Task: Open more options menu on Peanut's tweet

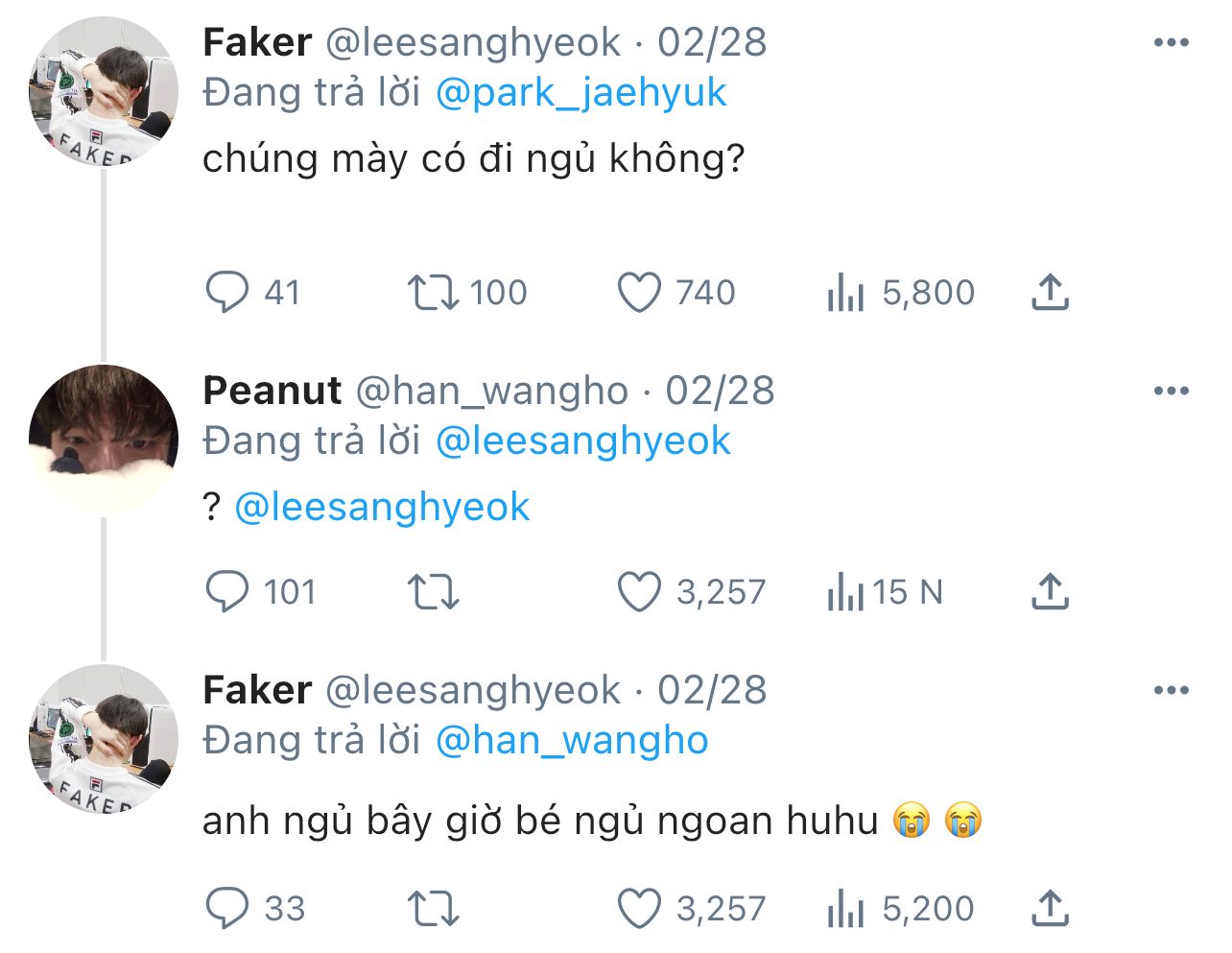Action: pyautogui.click(x=1172, y=392)
